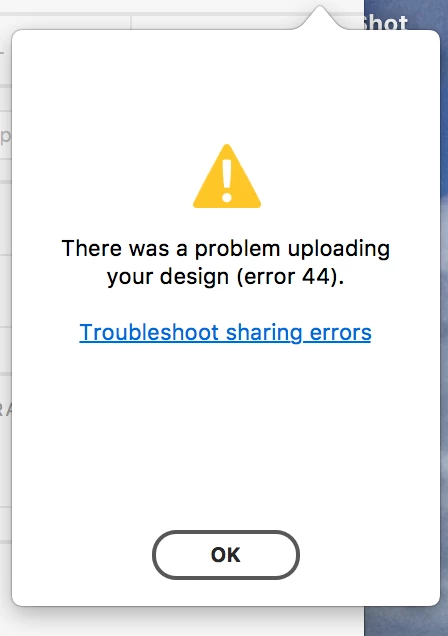Click the popover's pointer arrow at the top

coord(320,18)
